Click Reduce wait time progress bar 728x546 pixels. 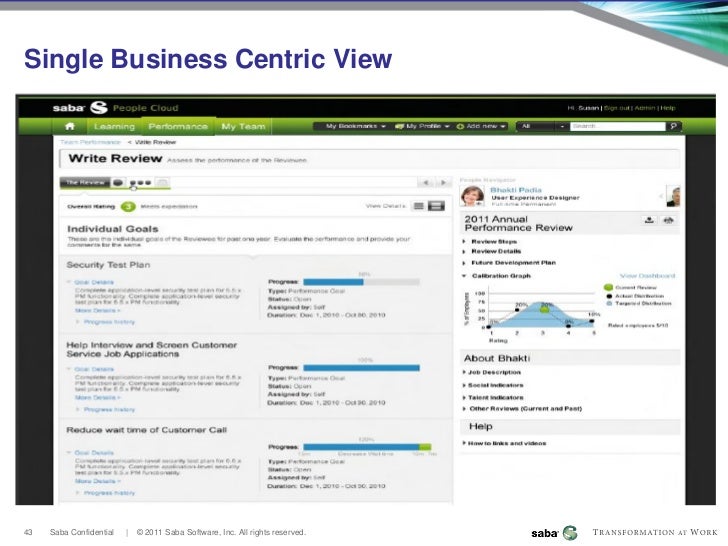(367, 447)
